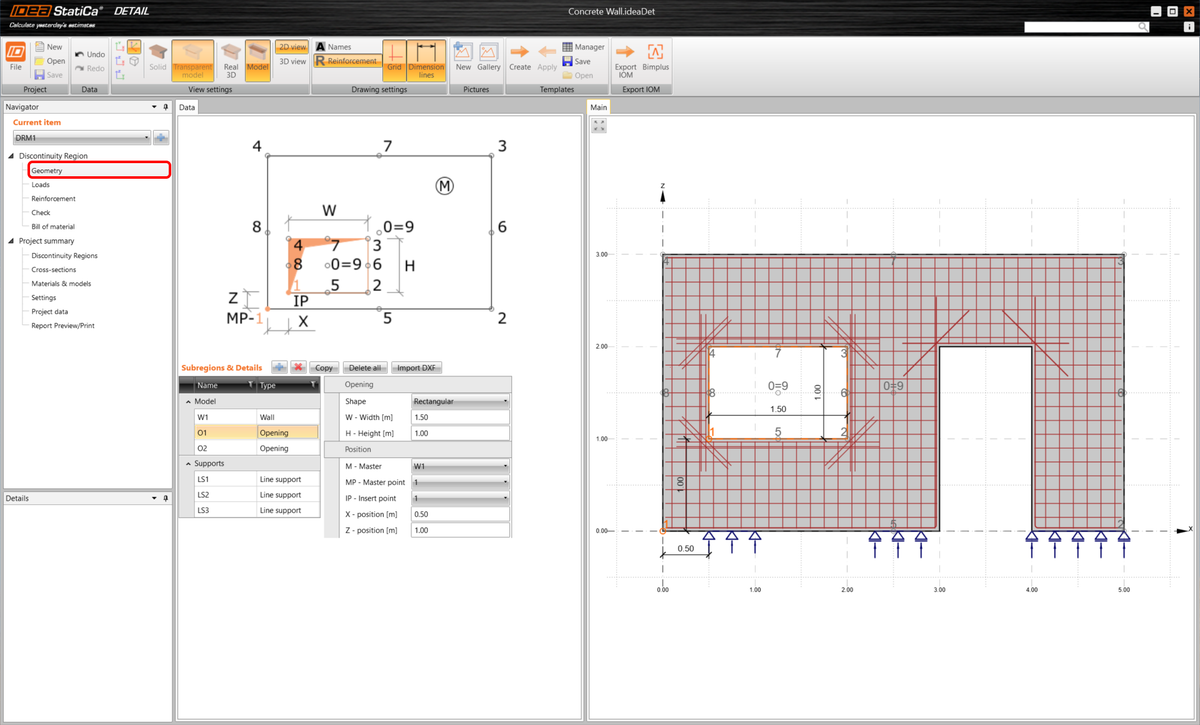This screenshot has width=1200, height=725.
Task: Collapse the Supports group in the subregion list
Action: pyautogui.click(x=188, y=463)
